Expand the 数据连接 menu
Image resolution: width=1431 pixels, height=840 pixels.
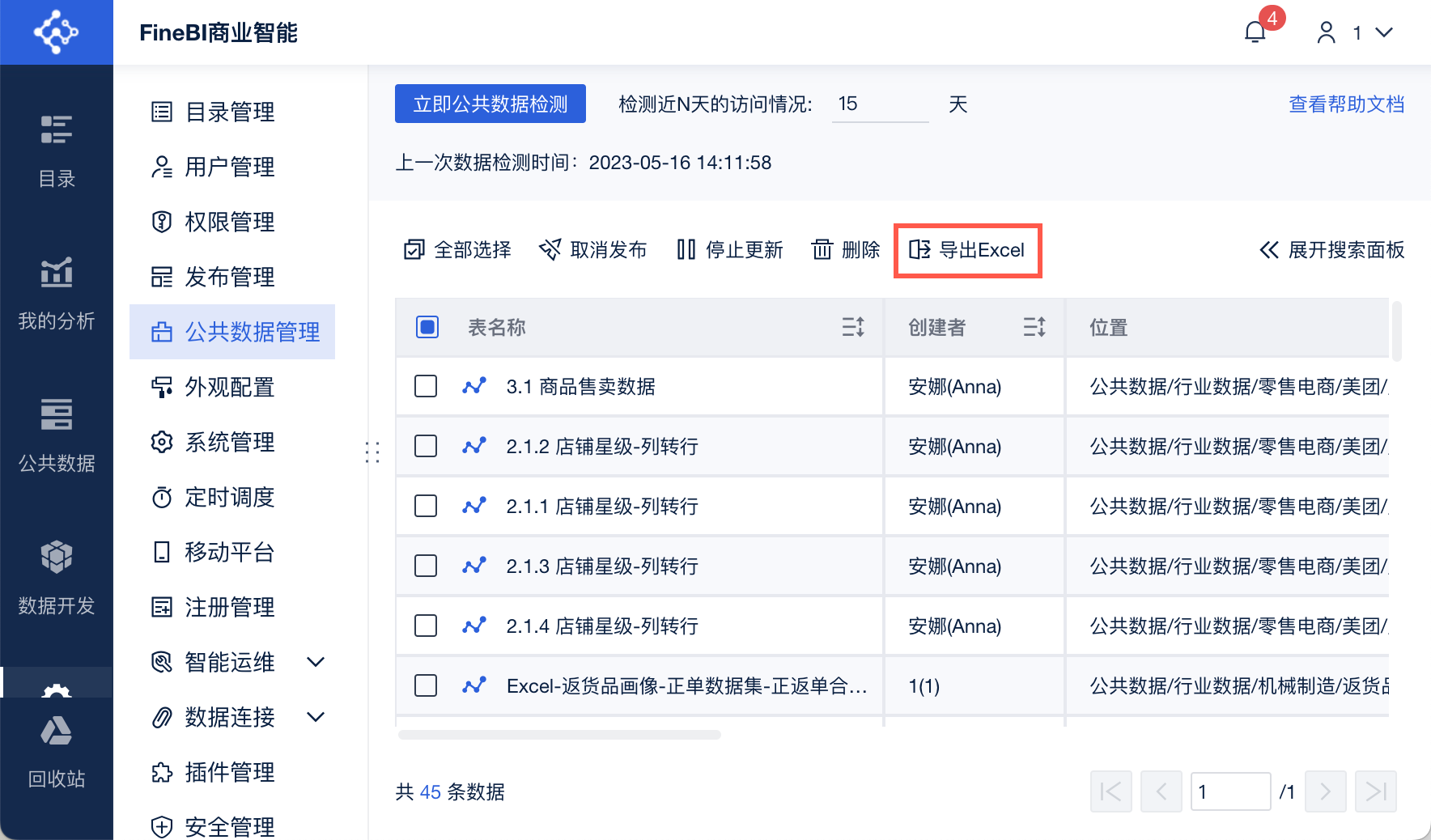316,717
